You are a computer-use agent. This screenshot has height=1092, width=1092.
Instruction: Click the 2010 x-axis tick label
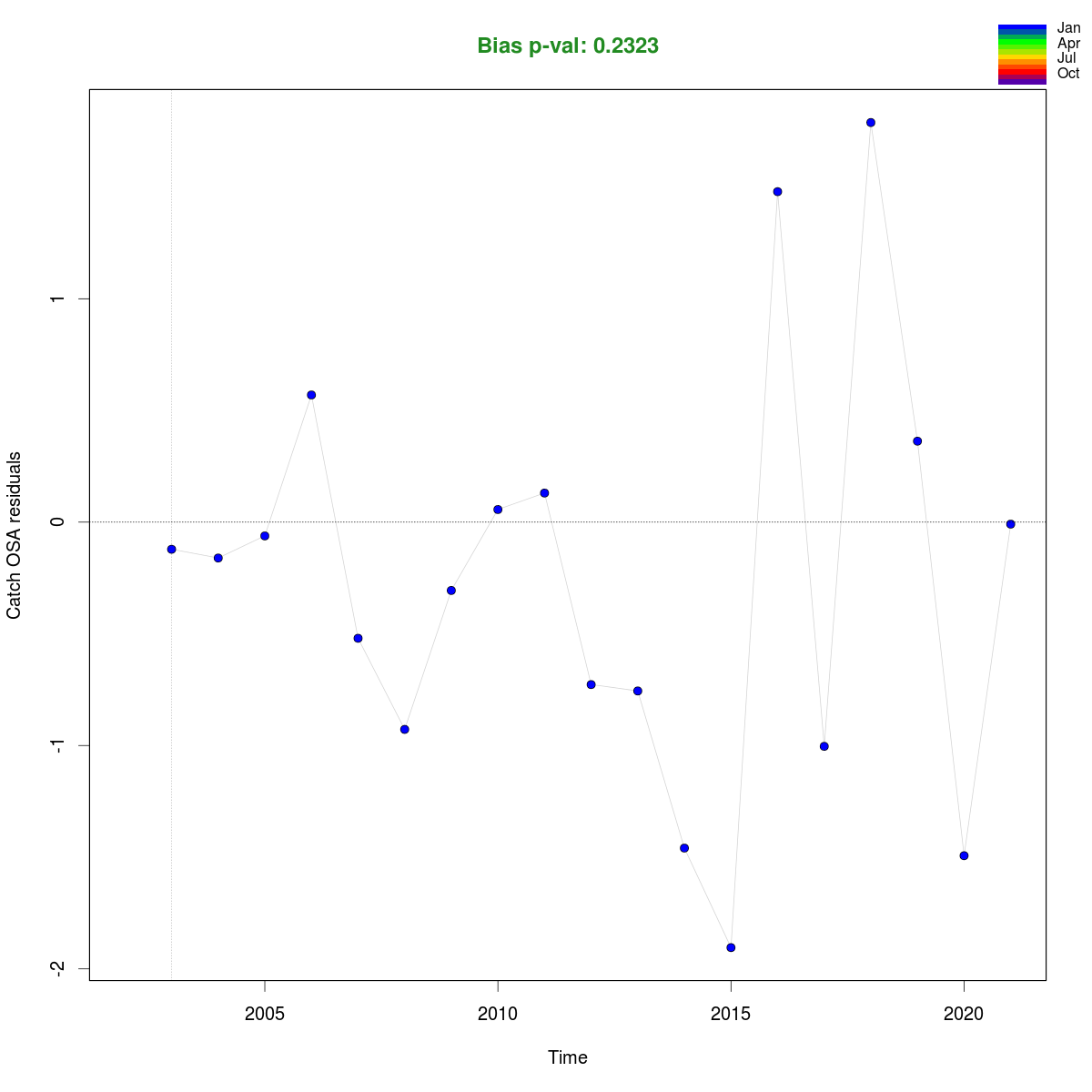(x=498, y=1014)
